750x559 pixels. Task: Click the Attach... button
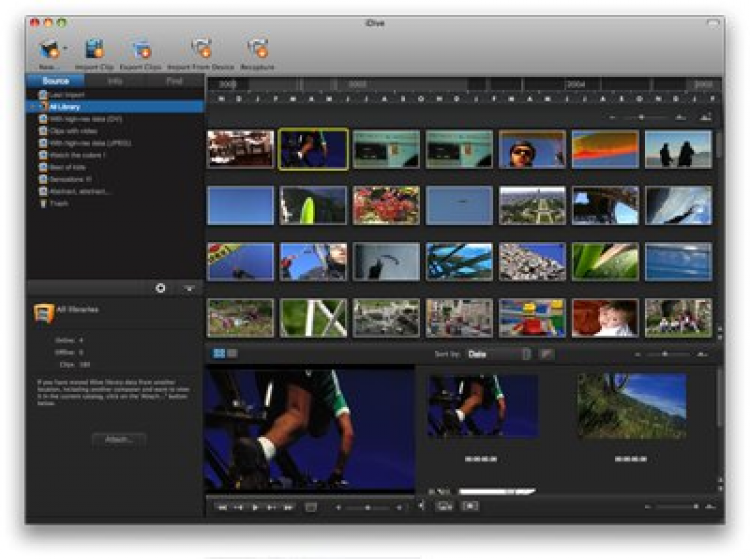tap(119, 439)
